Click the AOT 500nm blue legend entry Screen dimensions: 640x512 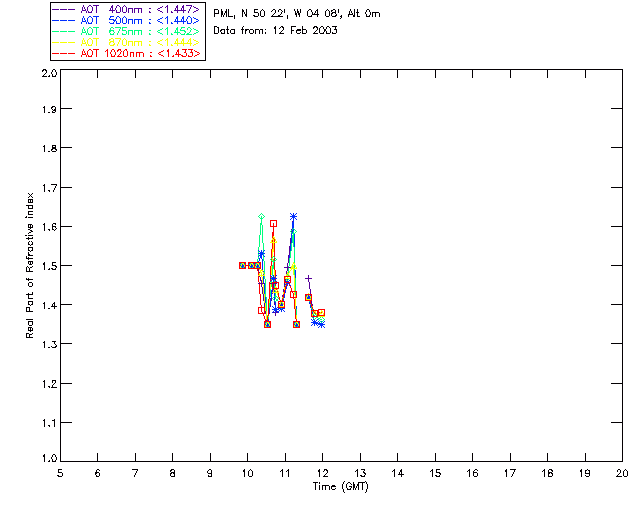126,20
